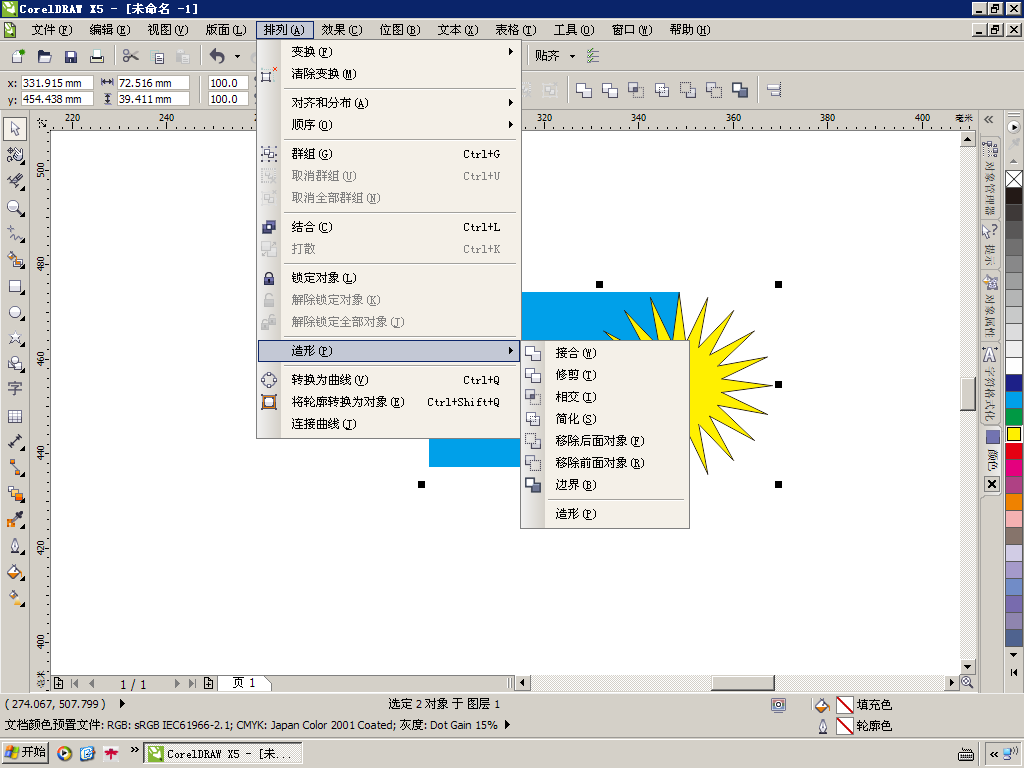Select the Eyedropper tool
The height and width of the screenshot is (768, 1024).
coord(15,520)
